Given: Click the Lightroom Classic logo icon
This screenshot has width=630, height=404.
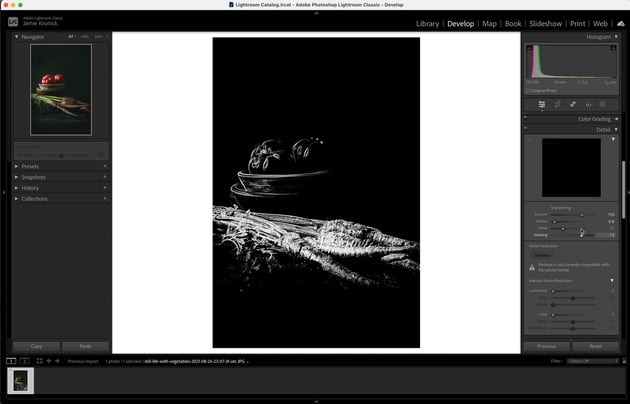Looking at the screenshot, I should (13, 22).
